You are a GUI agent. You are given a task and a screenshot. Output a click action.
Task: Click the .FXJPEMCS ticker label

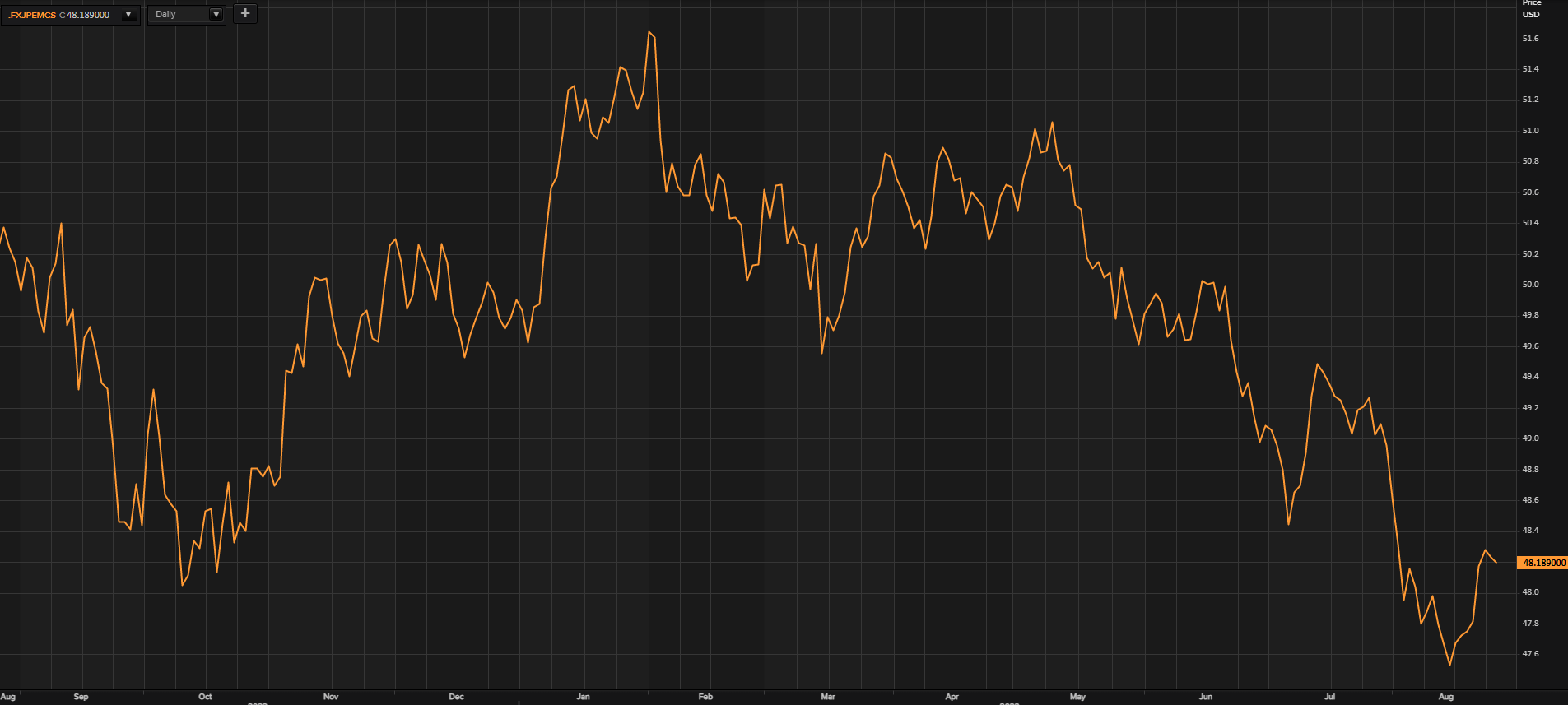[32, 15]
